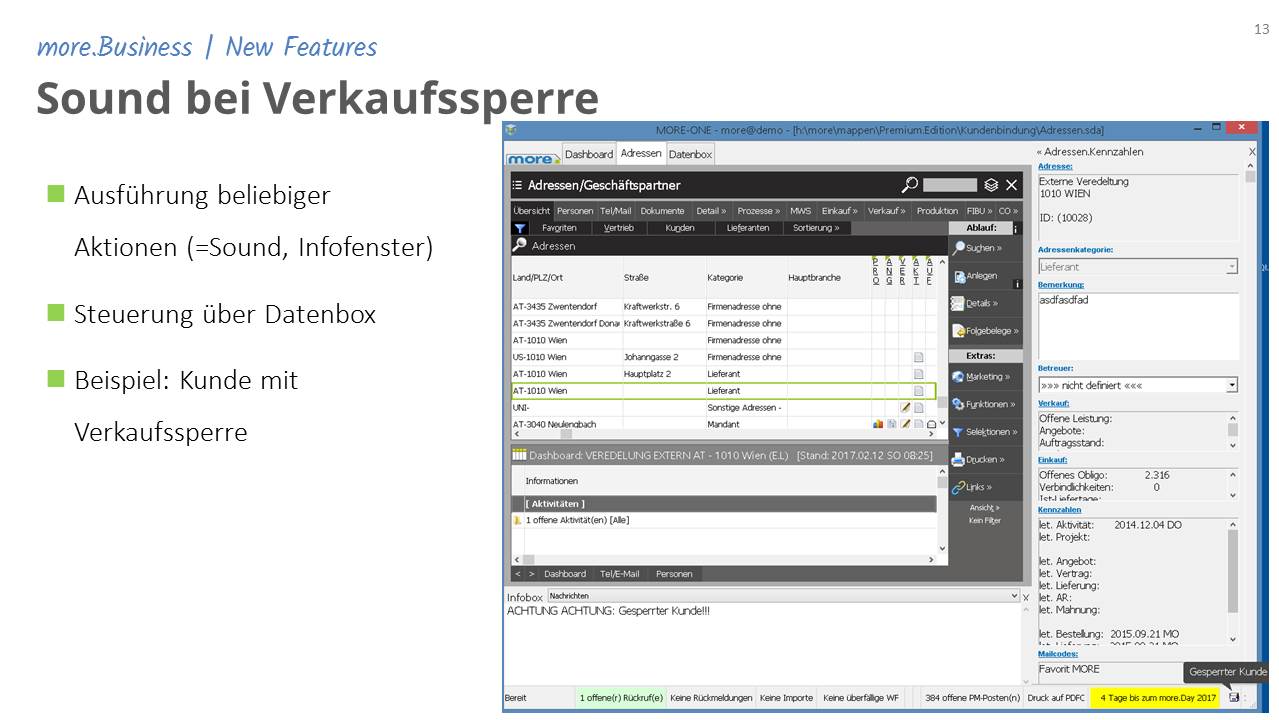Expand the Detail » menu

(711, 211)
